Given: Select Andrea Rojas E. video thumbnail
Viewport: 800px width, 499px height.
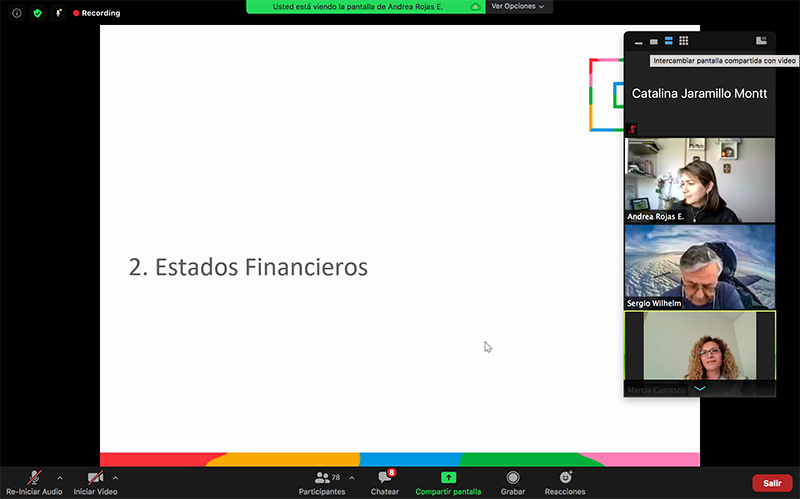Looking at the screenshot, I should coord(699,180).
